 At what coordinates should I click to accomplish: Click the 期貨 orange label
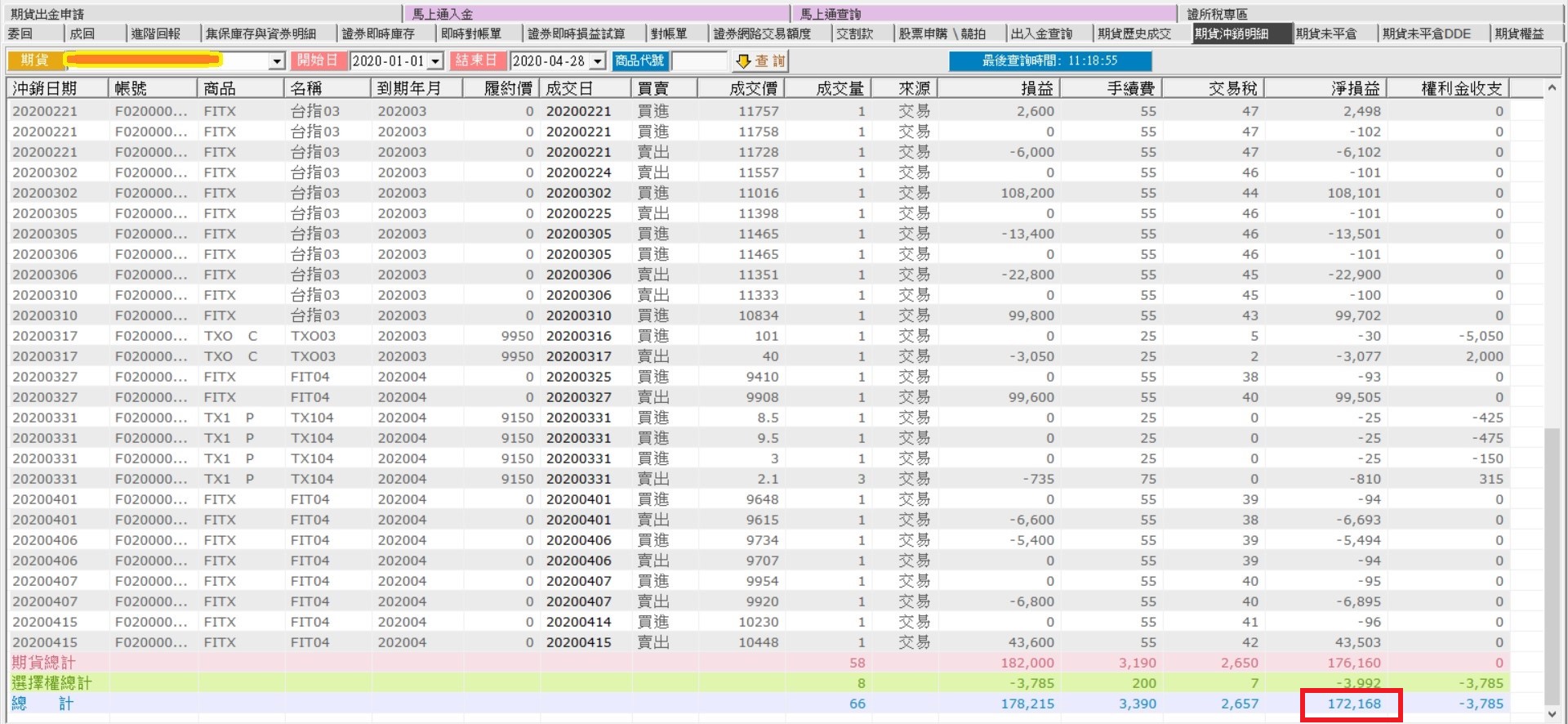pos(34,60)
